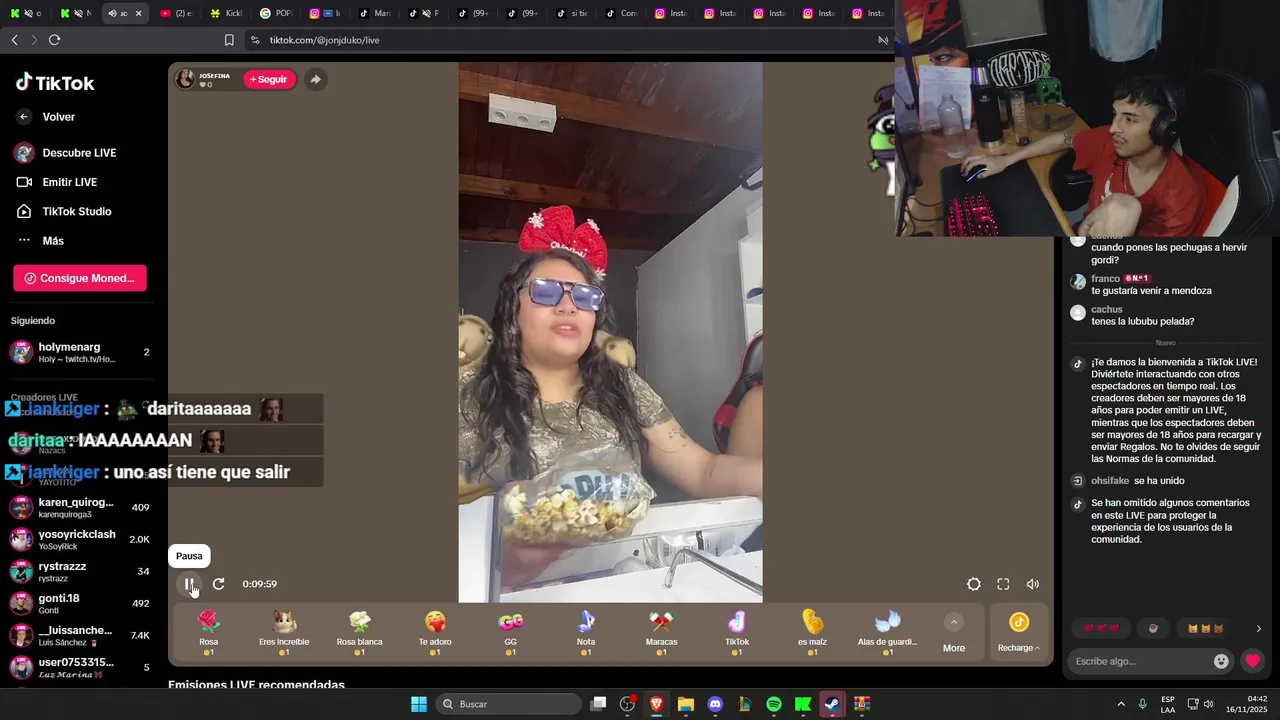
Task: Open the TikTok logo home link
Action: (x=55, y=83)
